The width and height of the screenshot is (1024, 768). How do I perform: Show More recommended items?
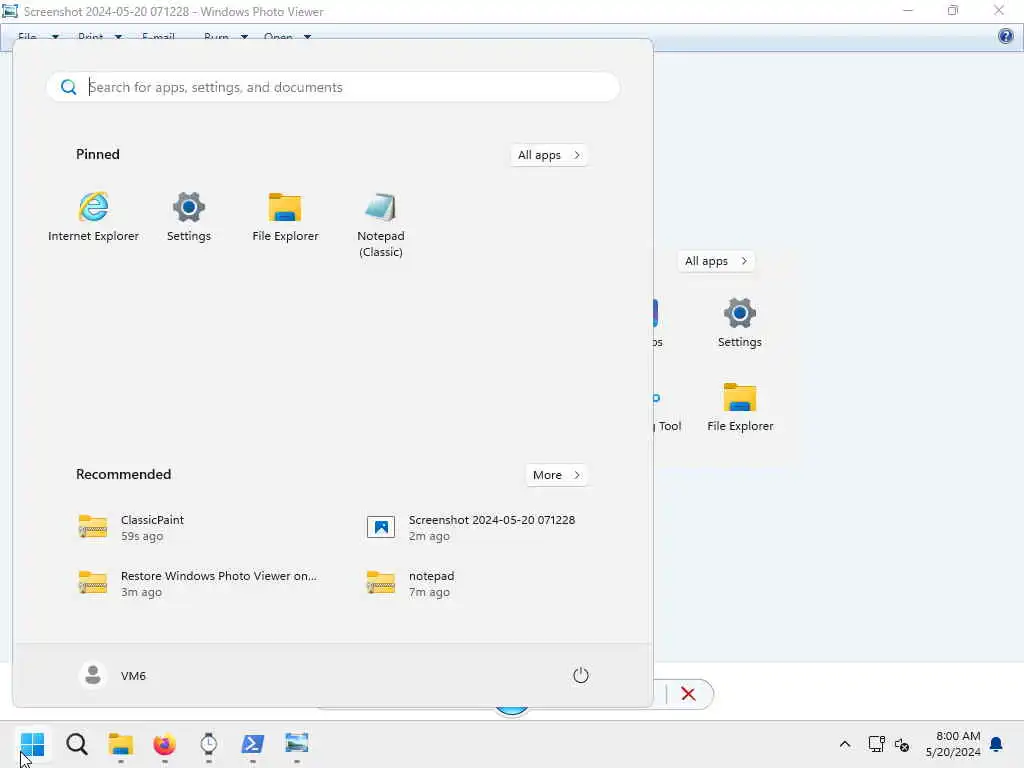point(556,475)
